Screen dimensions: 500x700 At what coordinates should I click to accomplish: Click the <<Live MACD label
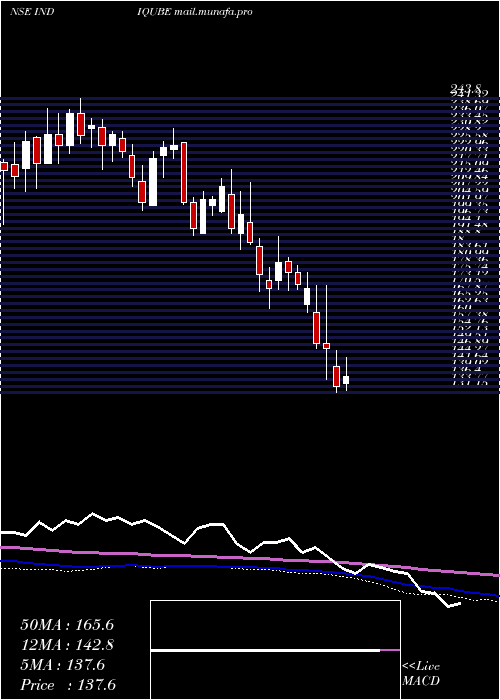(x=421, y=674)
